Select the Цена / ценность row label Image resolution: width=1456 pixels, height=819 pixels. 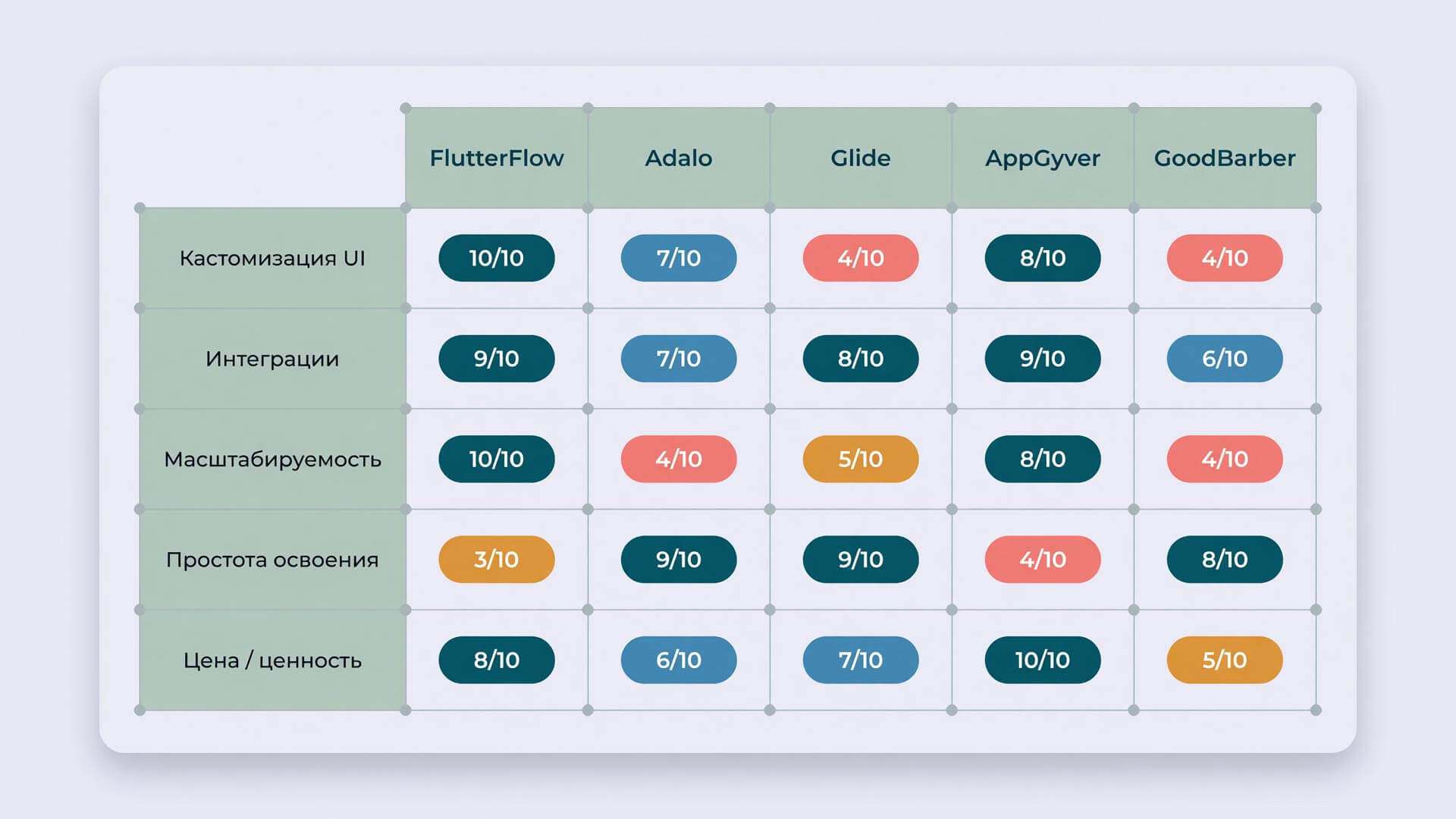[273, 660]
